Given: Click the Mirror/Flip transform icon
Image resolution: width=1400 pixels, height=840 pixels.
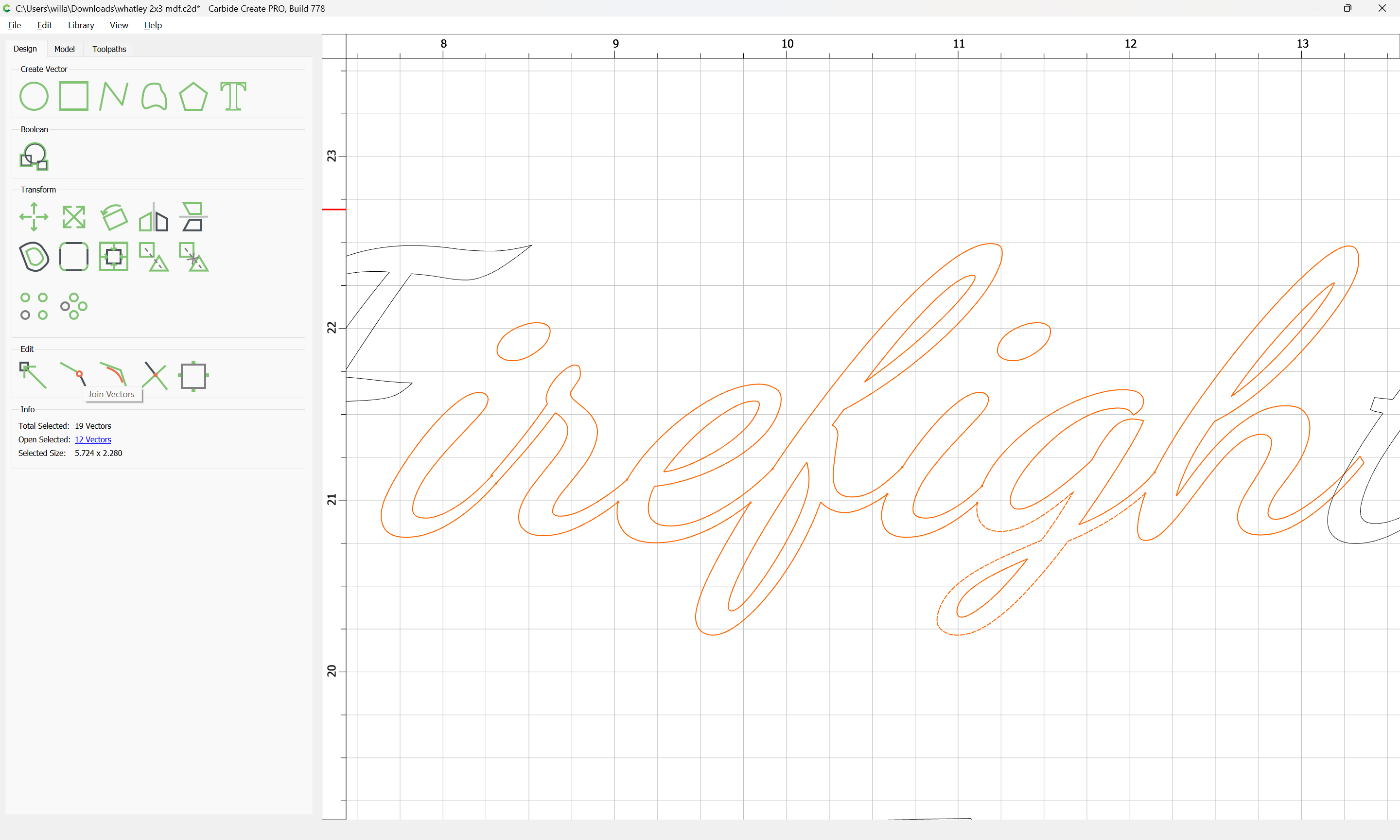Looking at the screenshot, I should click(x=153, y=217).
